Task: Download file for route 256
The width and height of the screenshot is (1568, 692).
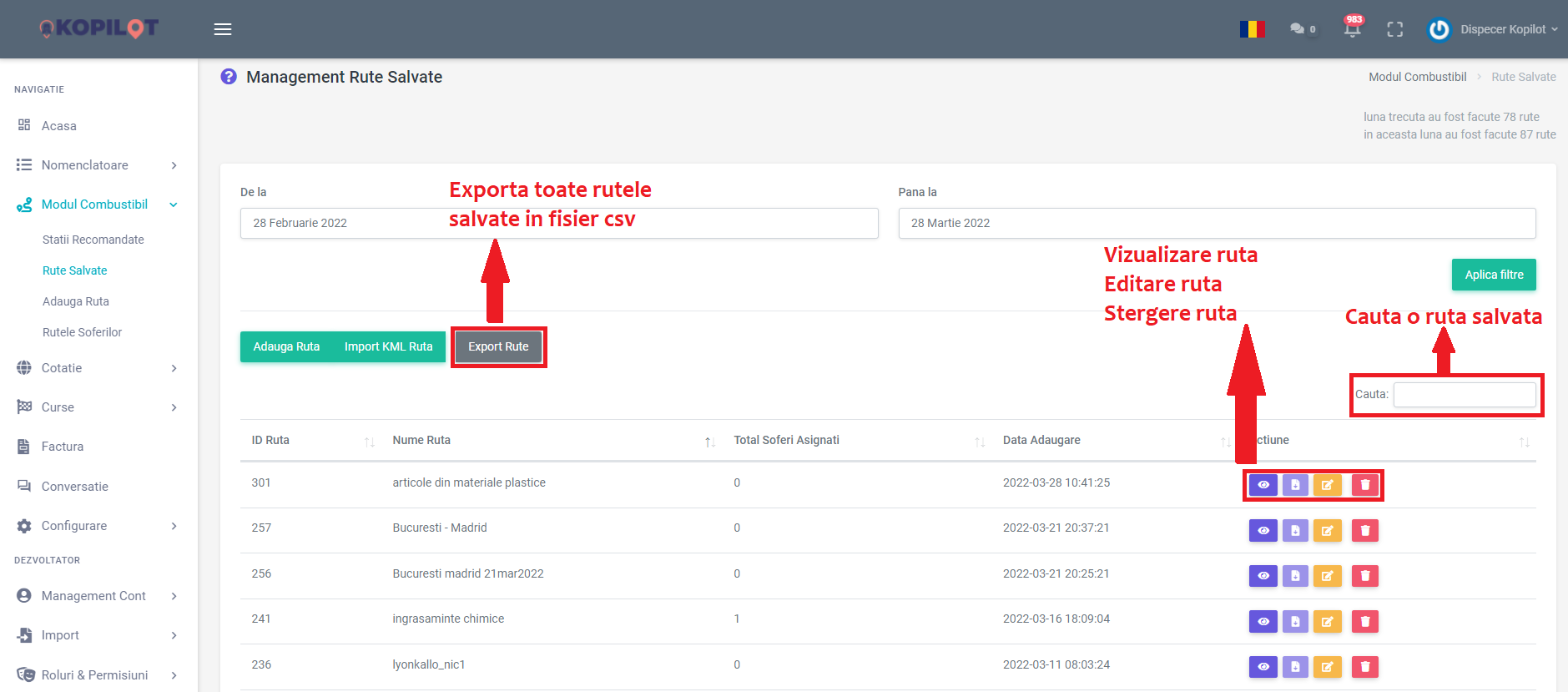Action: coord(1295,576)
